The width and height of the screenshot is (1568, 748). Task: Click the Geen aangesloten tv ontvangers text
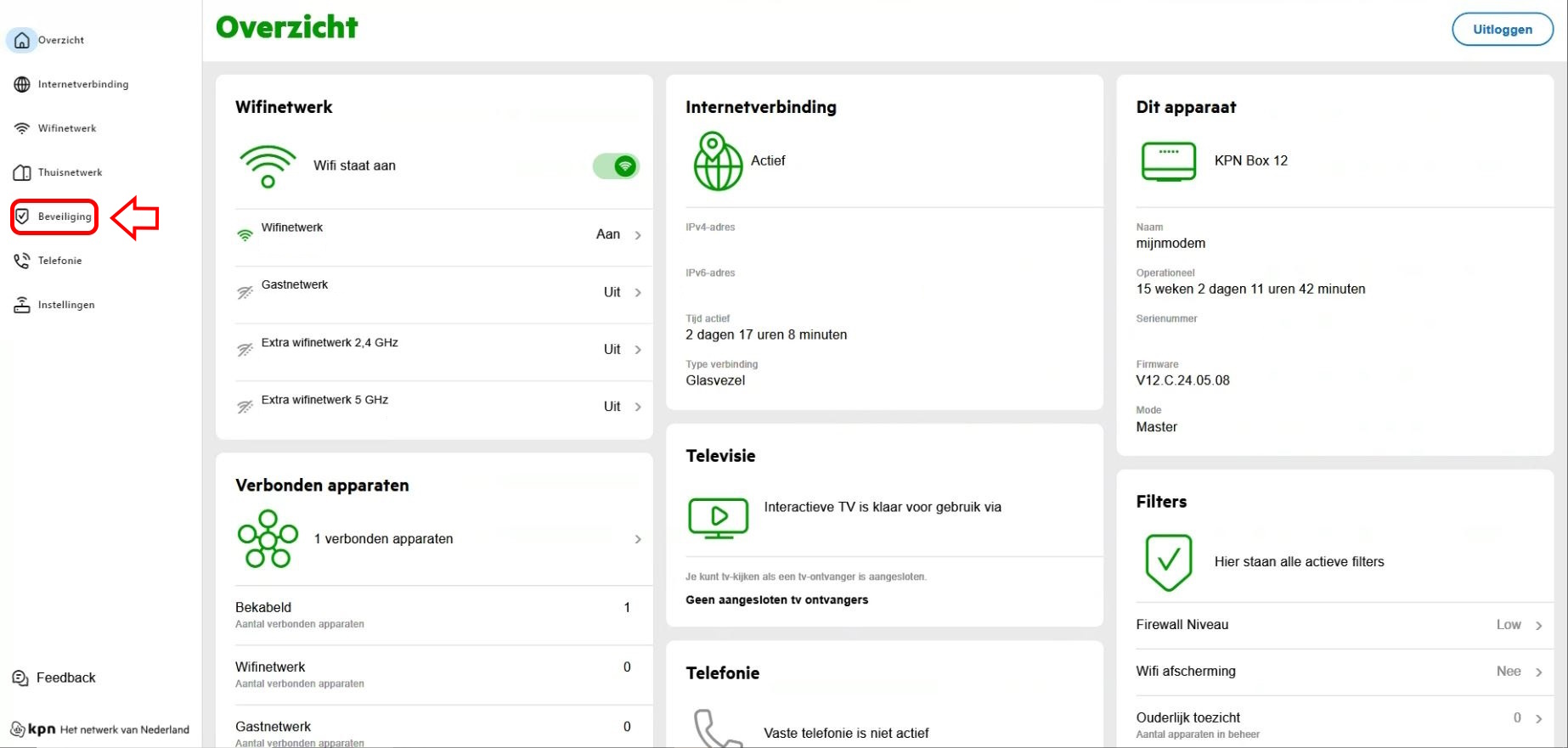(777, 599)
